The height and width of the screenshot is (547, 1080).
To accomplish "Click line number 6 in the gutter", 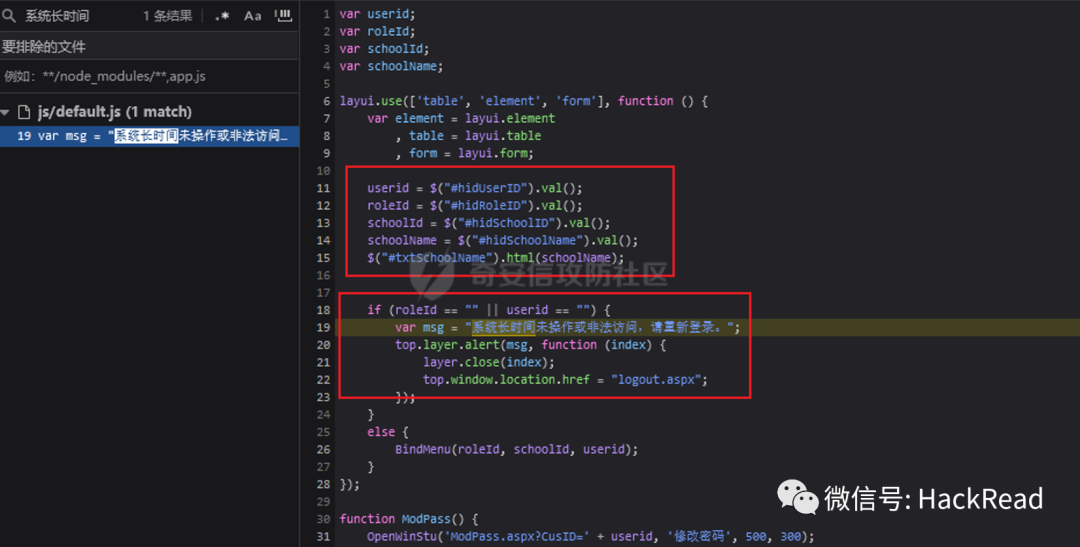I will [326, 101].
